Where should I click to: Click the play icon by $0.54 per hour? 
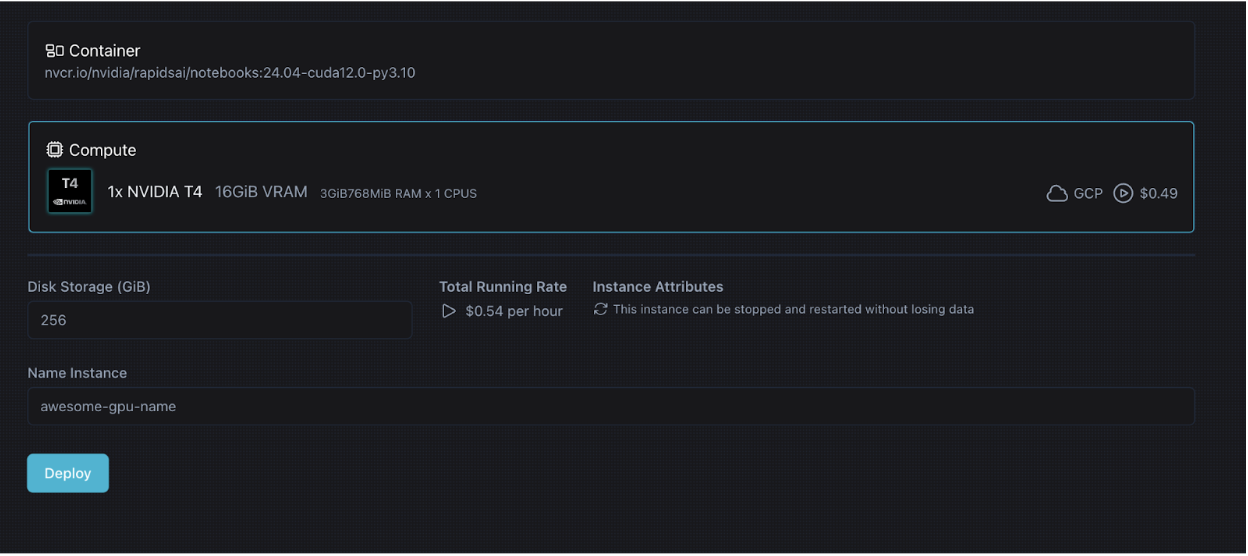pos(448,311)
